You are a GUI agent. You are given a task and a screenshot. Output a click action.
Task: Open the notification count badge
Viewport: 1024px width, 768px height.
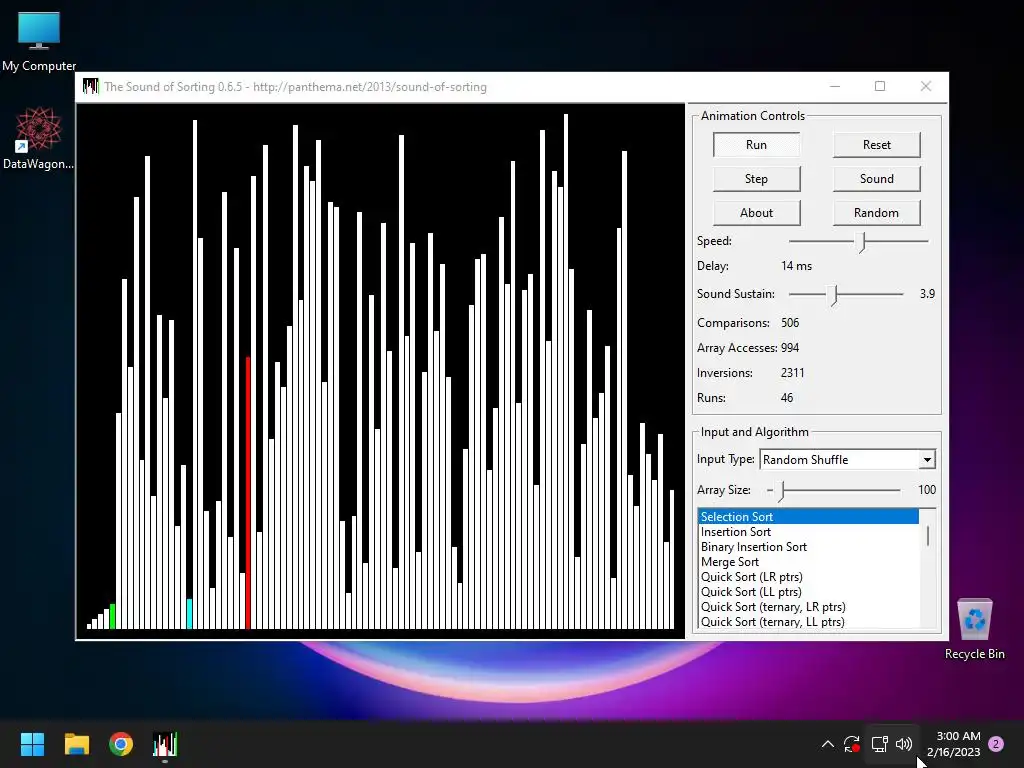click(x=996, y=744)
